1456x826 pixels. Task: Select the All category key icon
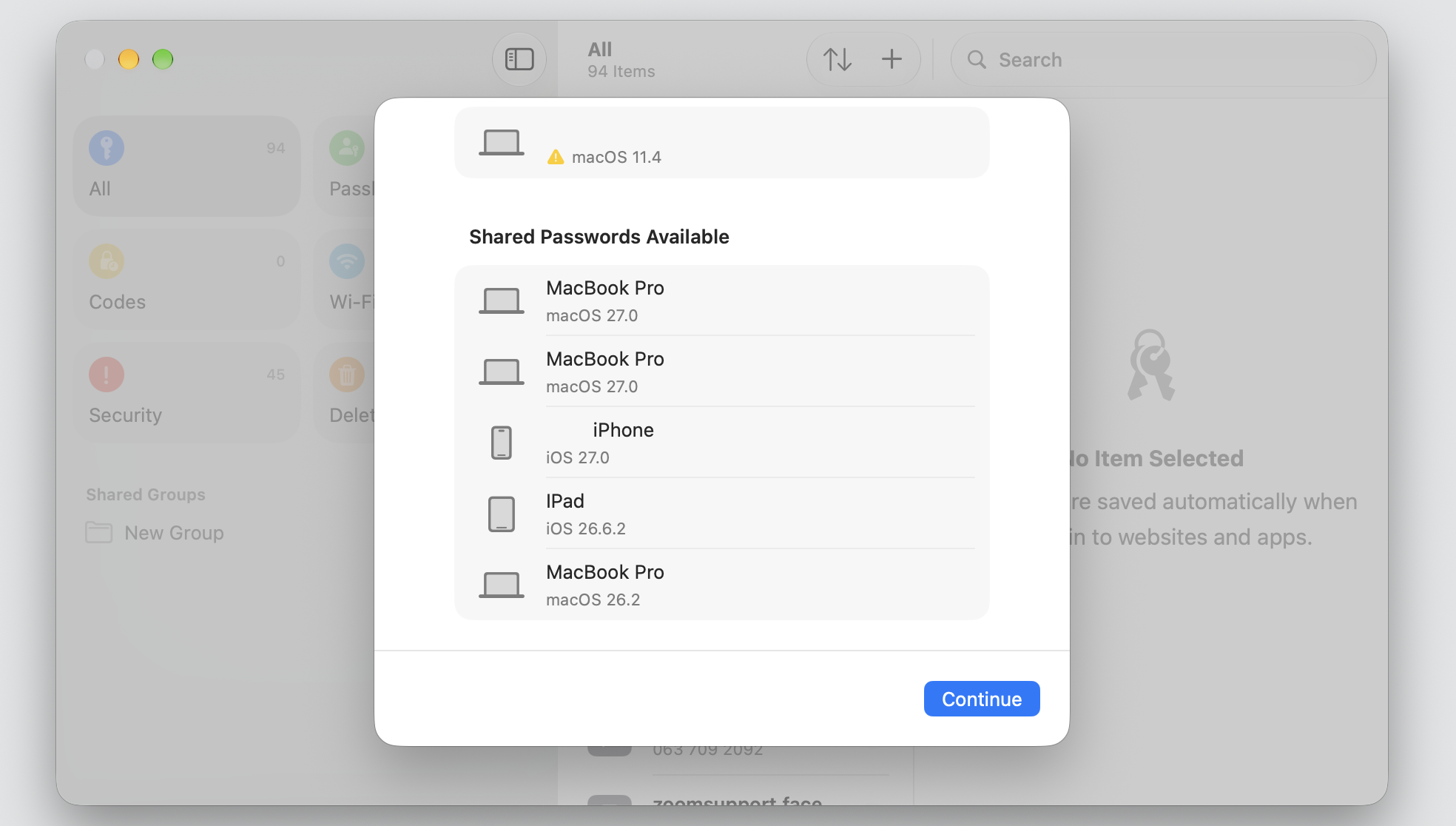pyautogui.click(x=107, y=148)
